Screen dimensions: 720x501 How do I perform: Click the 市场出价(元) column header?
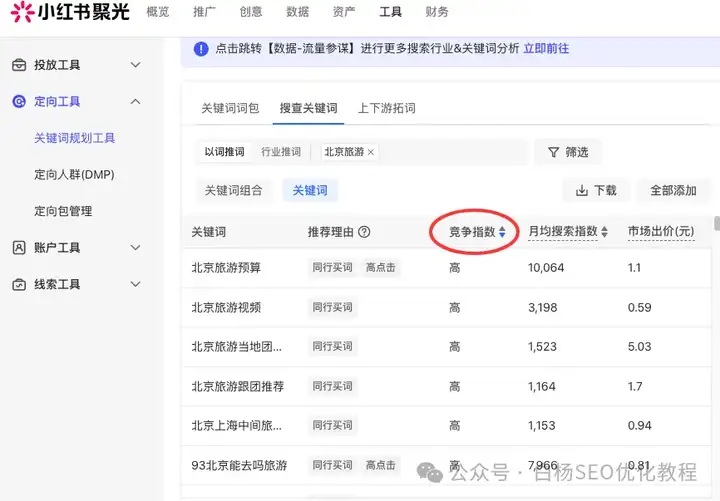pos(661,232)
